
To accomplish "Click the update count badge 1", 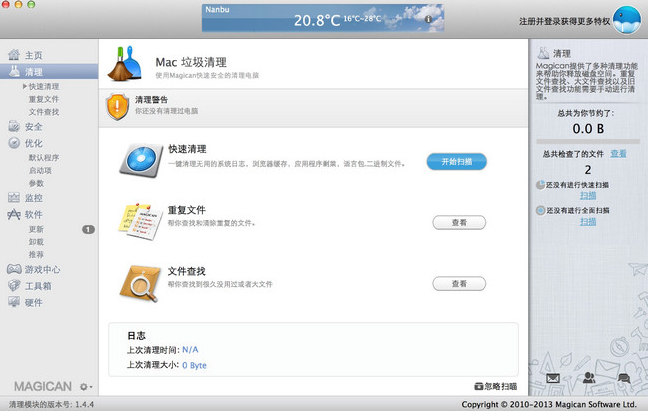I will [88, 229].
